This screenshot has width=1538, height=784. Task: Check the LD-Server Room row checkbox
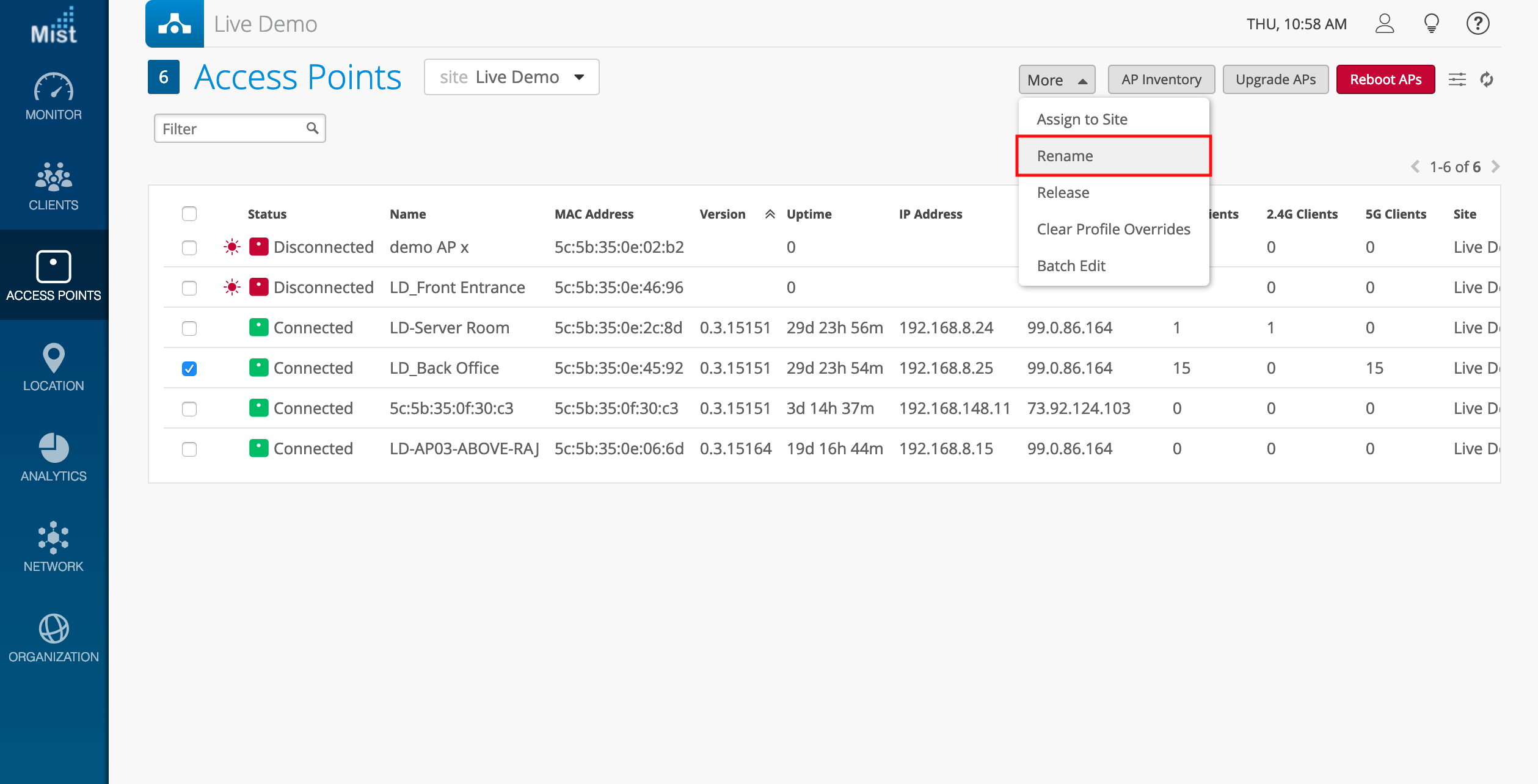(189, 328)
